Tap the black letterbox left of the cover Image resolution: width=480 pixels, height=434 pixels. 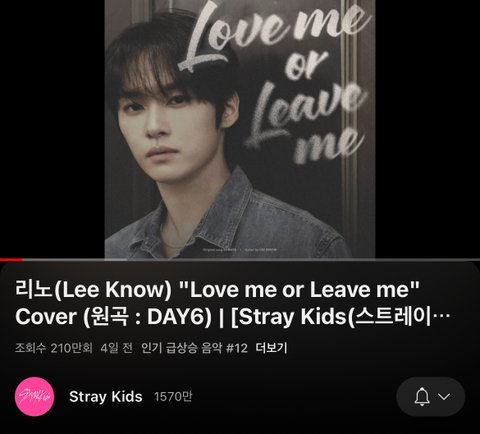pos(52,129)
